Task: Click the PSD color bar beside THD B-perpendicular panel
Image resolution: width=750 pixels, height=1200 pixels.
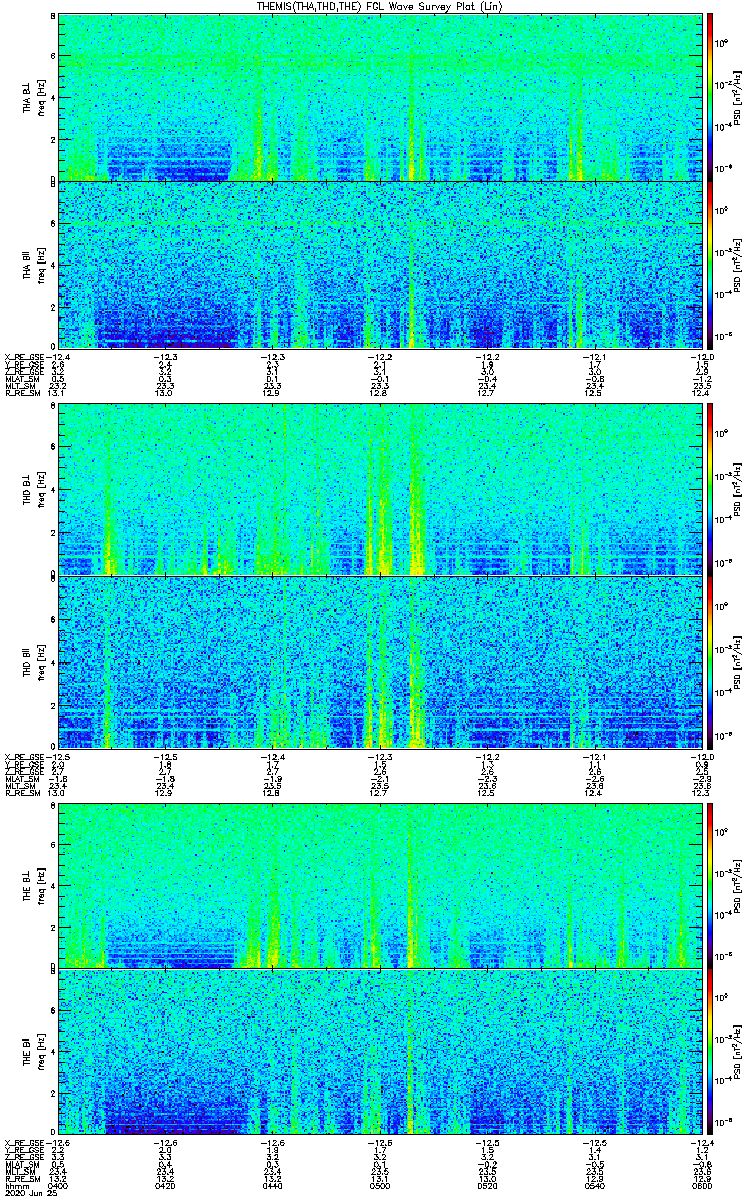Action: click(711, 490)
